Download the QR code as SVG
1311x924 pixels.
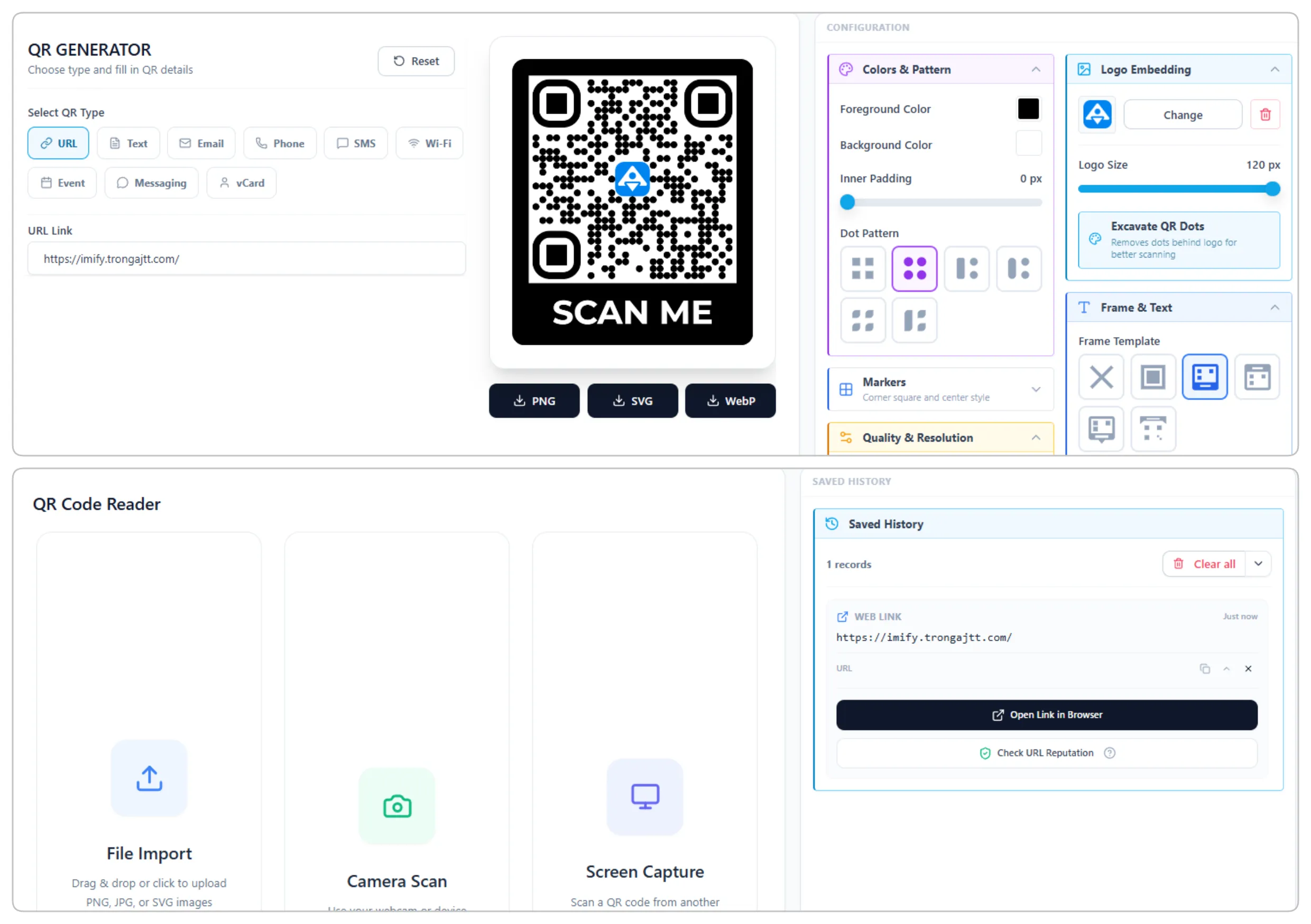pyautogui.click(x=633, y=401)
